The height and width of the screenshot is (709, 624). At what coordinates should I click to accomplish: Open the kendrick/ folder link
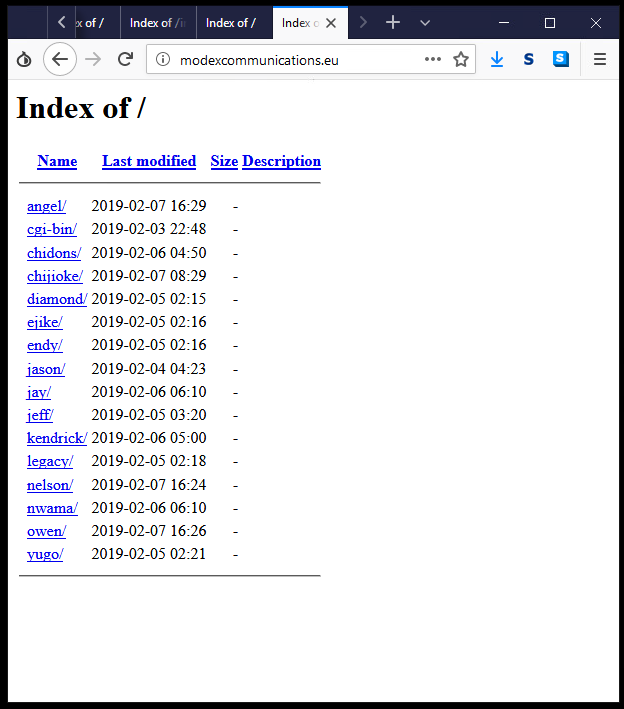57,438
